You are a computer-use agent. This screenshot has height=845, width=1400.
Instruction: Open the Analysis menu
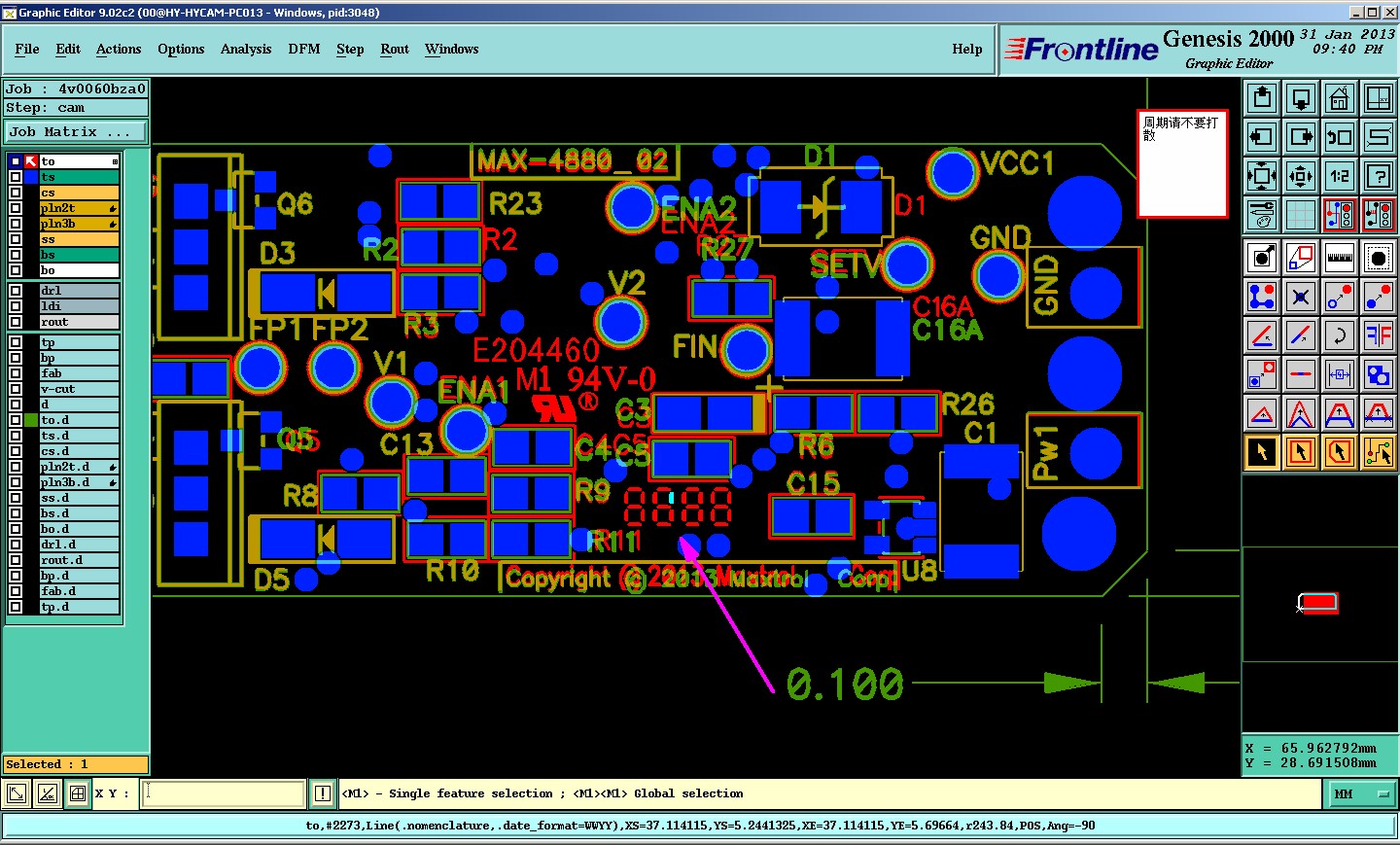(246, 49)
